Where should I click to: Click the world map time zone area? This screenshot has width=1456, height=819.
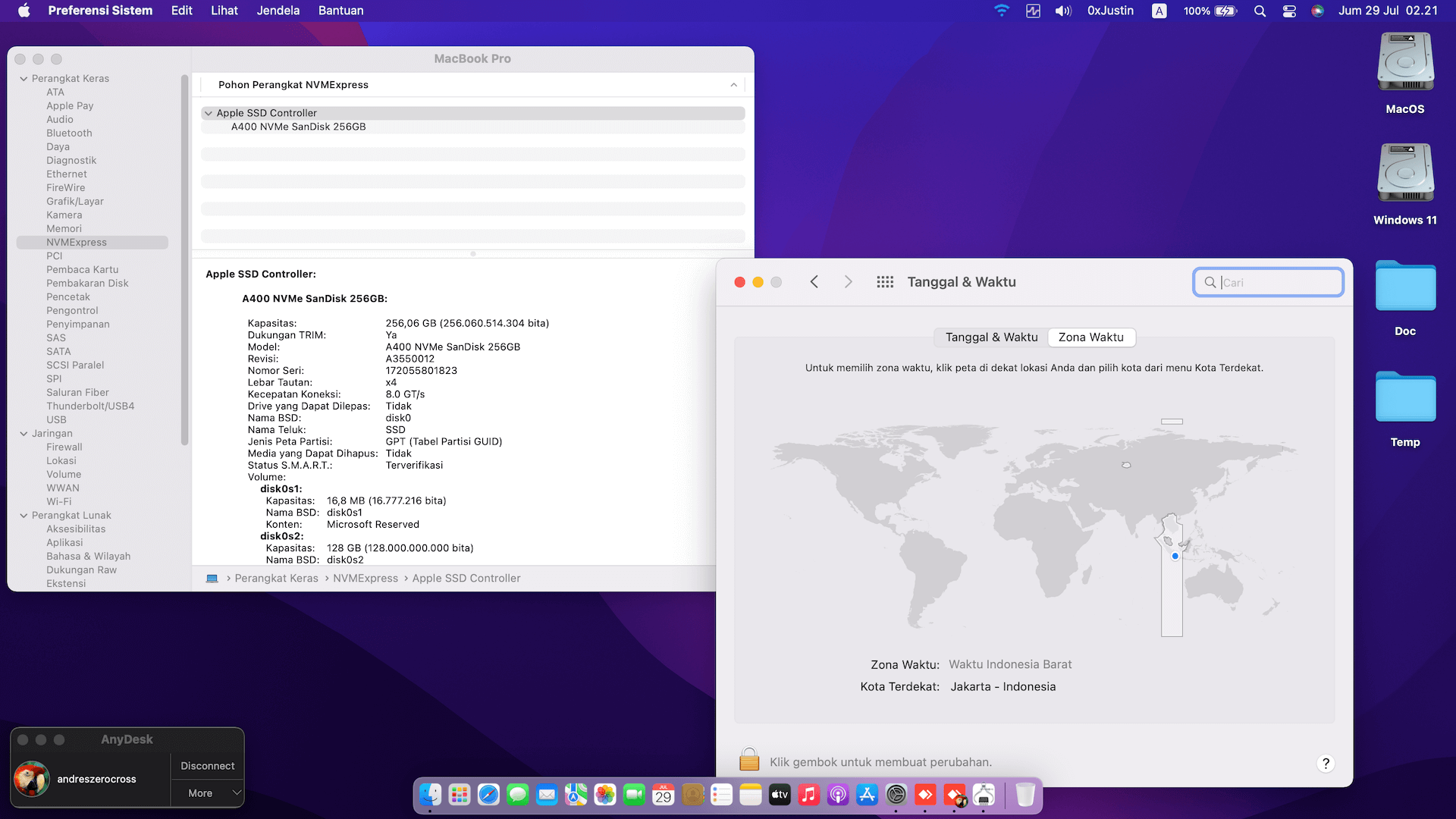tap(1034, 527)
